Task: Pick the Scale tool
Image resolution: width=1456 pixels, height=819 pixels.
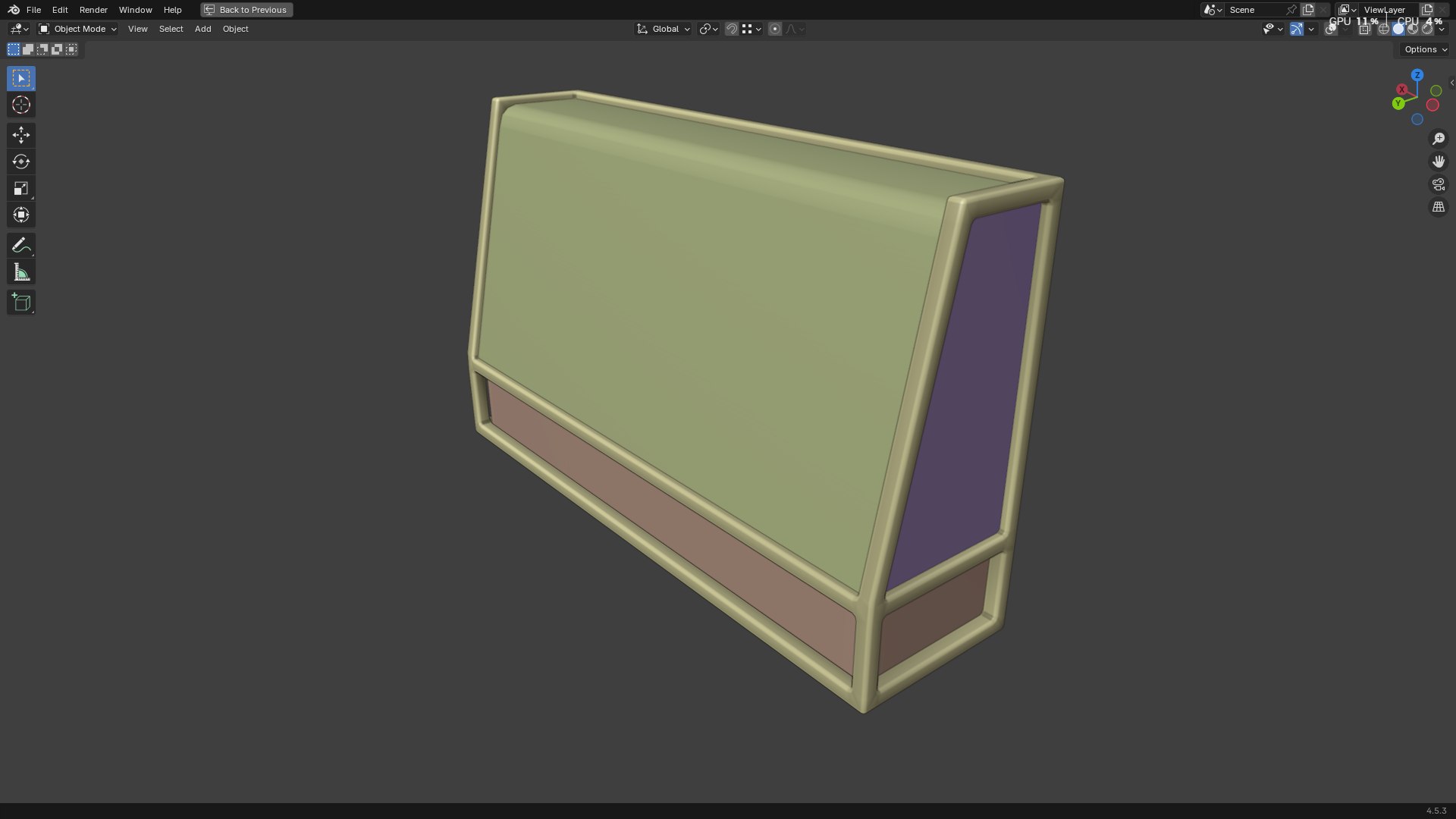Action: pyautogui.click(x=21, y=188)
